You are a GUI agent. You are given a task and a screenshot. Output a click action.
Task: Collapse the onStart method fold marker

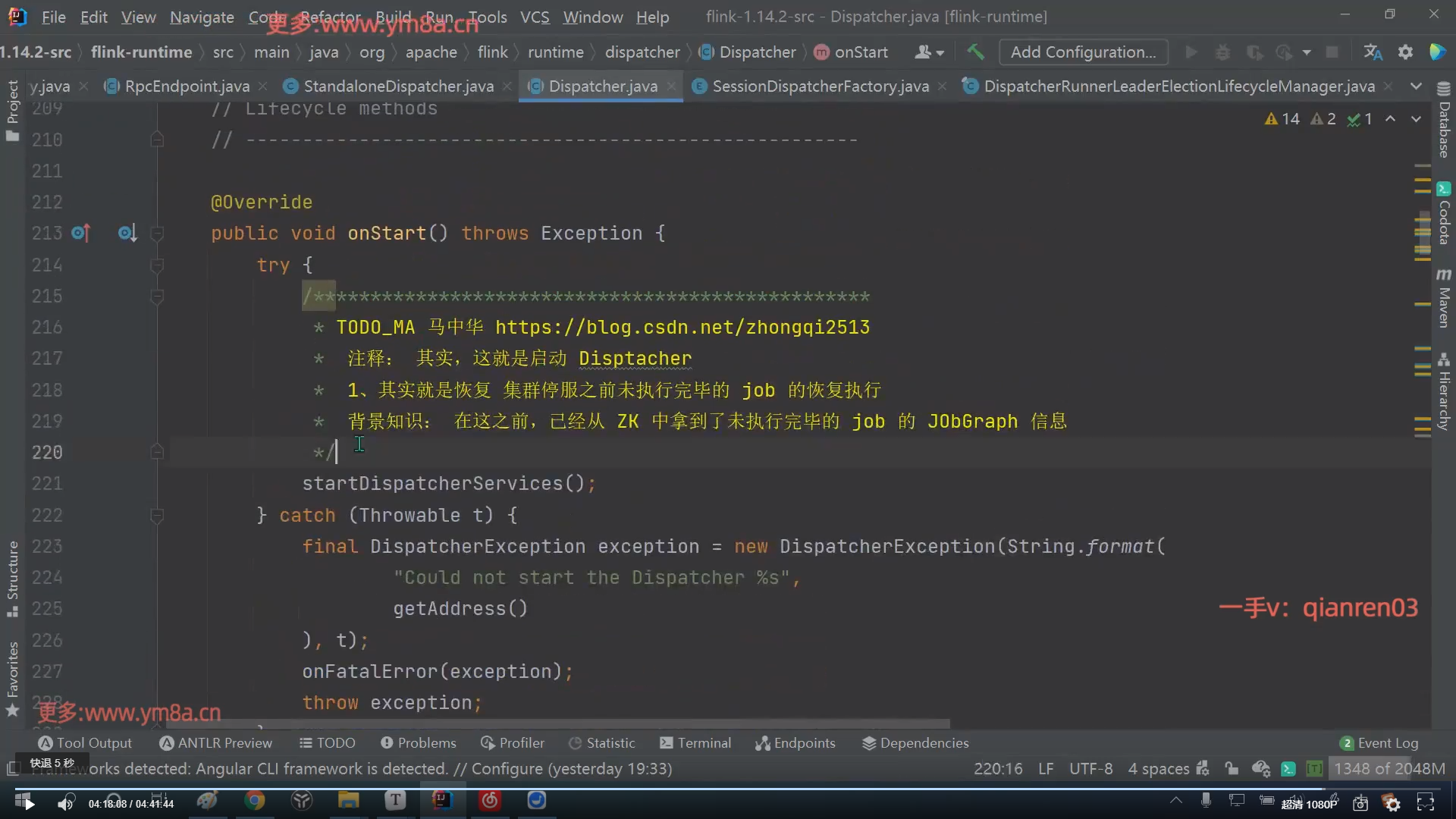tap(157, 234)
